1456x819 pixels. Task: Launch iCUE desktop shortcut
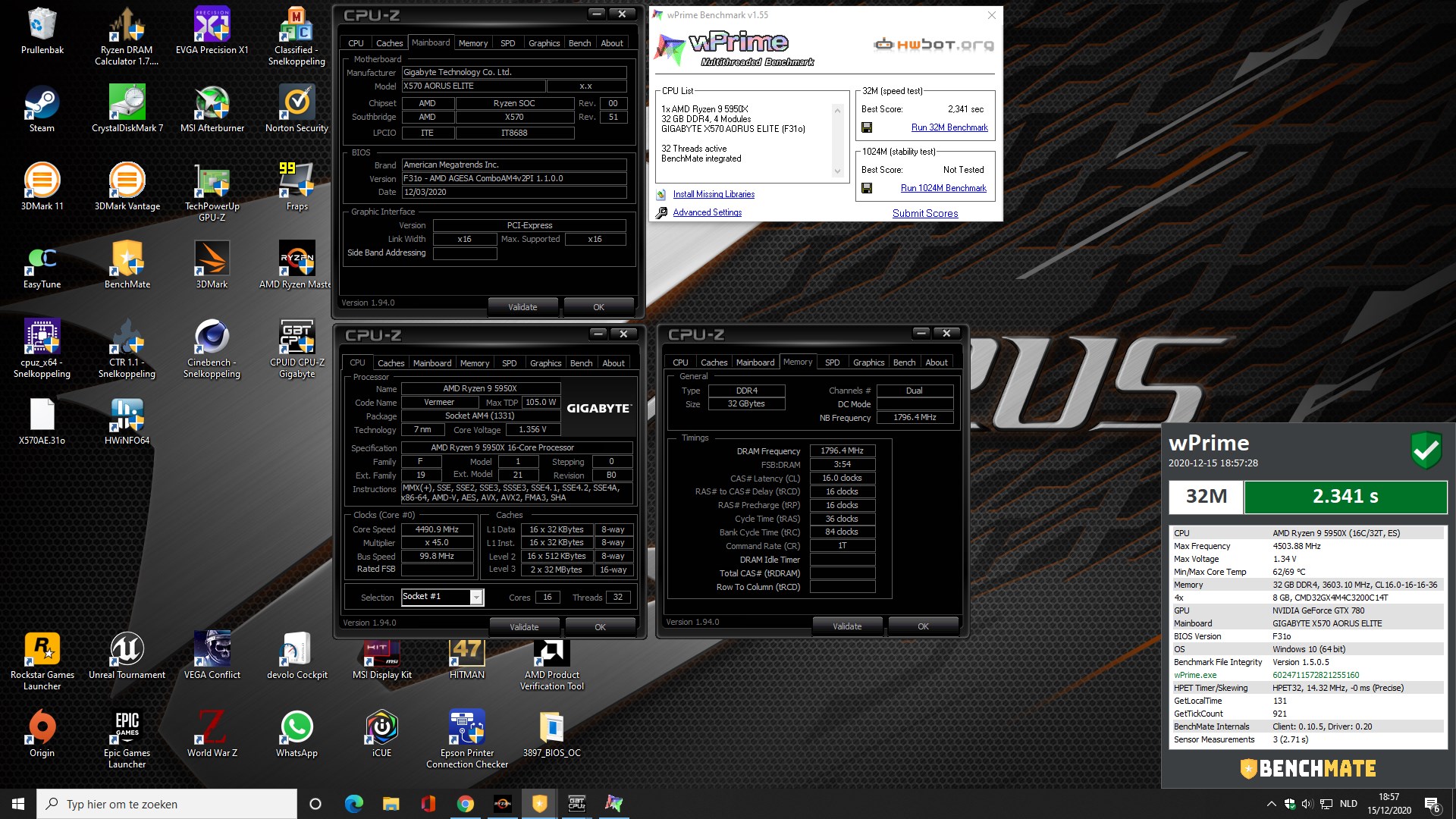[x=381, y=734]
